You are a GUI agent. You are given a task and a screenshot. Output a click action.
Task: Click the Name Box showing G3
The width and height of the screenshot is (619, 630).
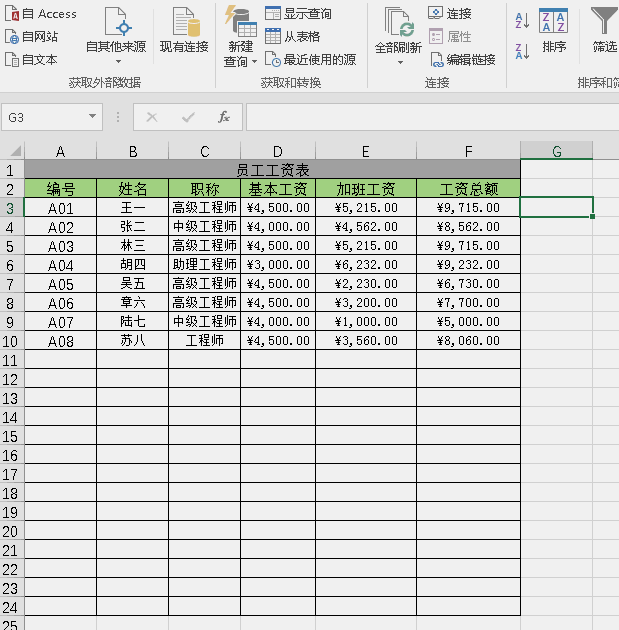[44, 117]
